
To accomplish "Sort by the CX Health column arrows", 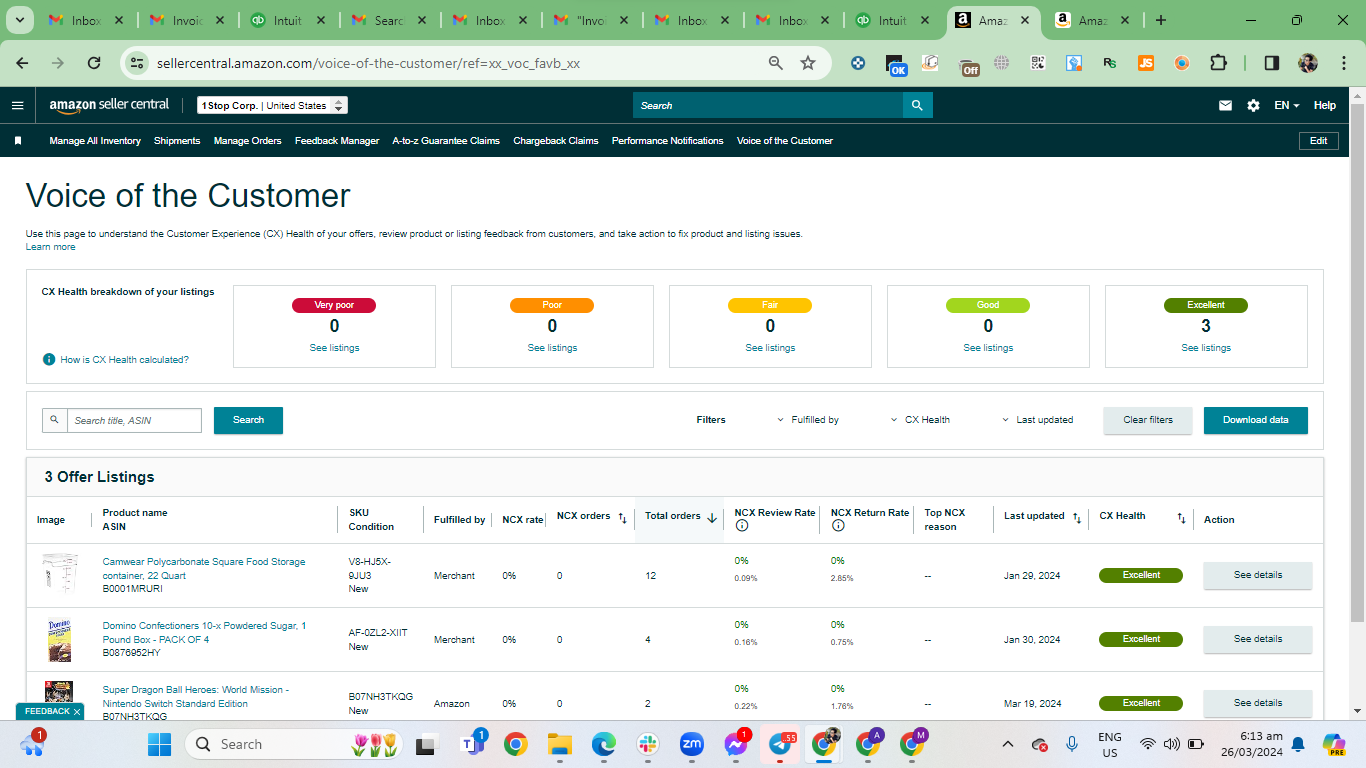I will coord(1181,518).
